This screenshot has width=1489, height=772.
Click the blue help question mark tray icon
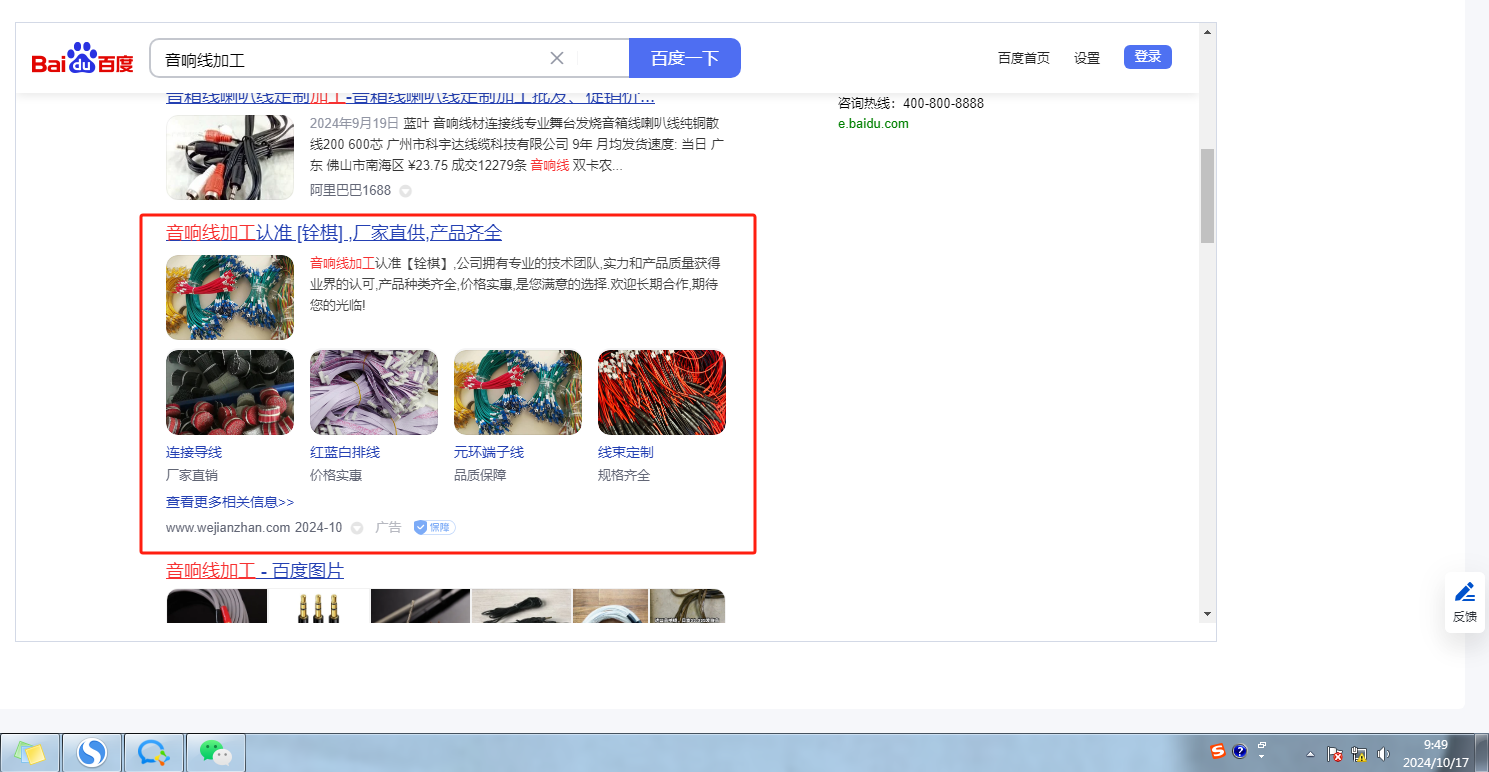pyautogui.click(x=1240, y=751)
